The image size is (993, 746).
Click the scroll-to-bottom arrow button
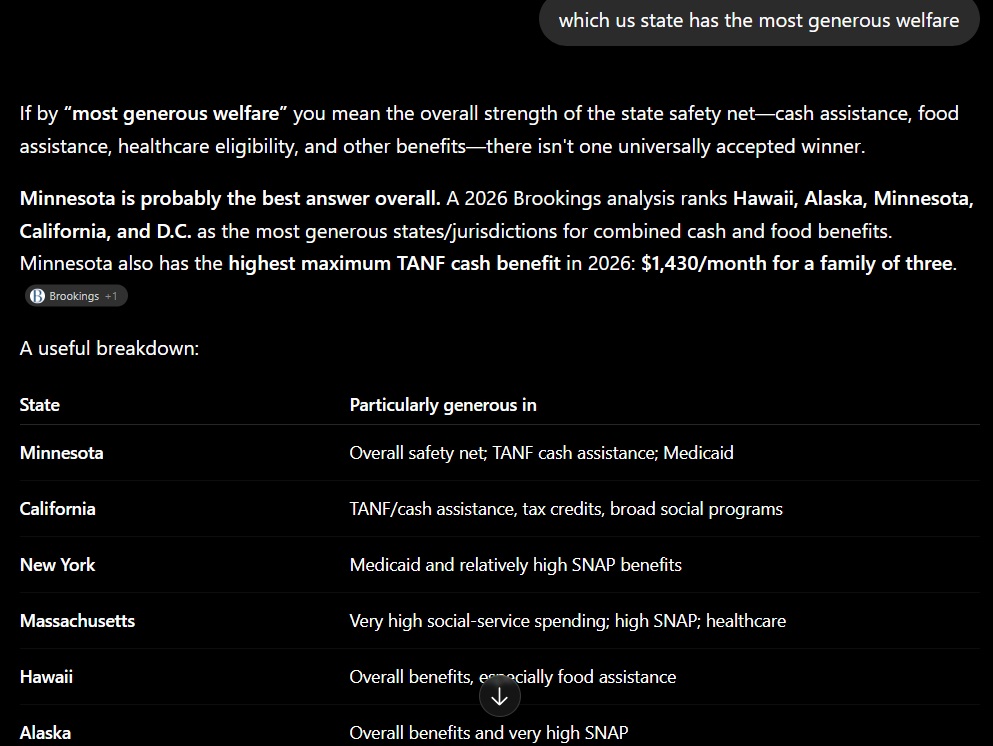[x=500, y=696]
